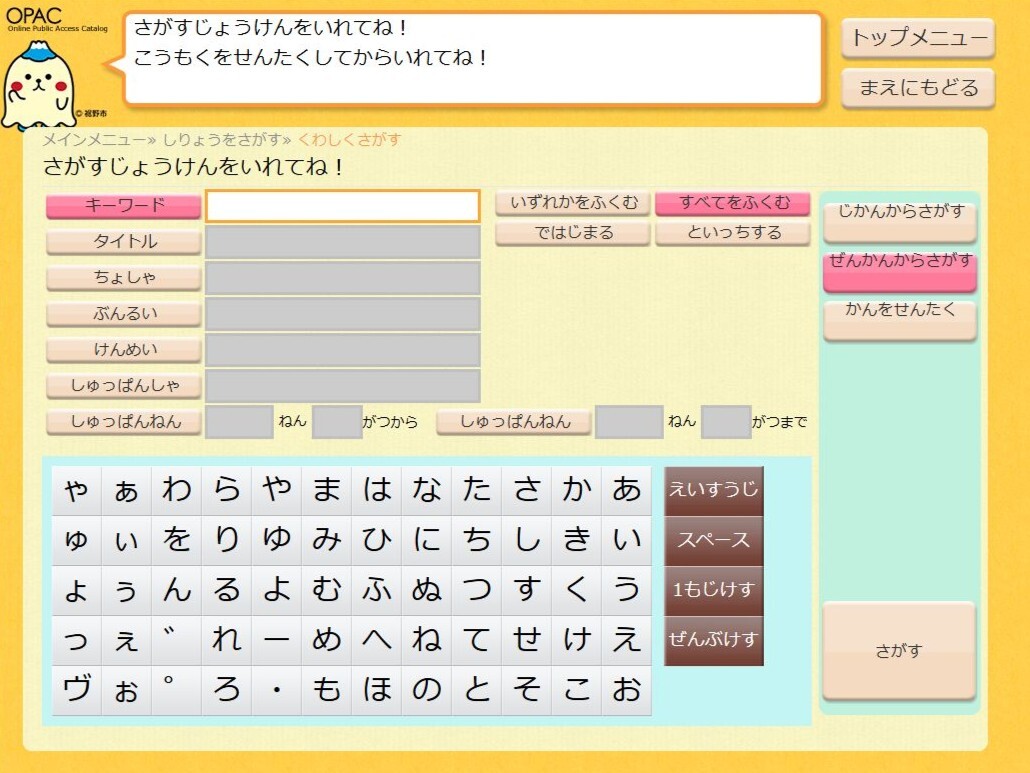This screenshot has width=1030, height=773.
Task: Tap the き key on the keyboard
Action: click(577, 541)
